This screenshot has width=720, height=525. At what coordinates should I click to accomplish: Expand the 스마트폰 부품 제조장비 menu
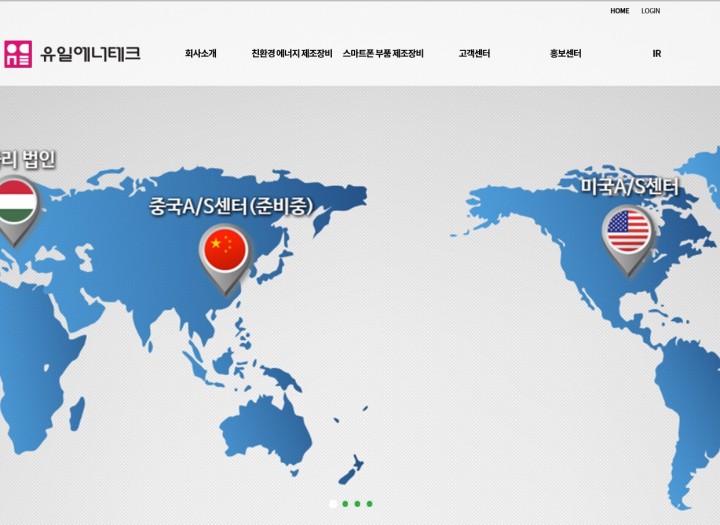tap(383, 54)
